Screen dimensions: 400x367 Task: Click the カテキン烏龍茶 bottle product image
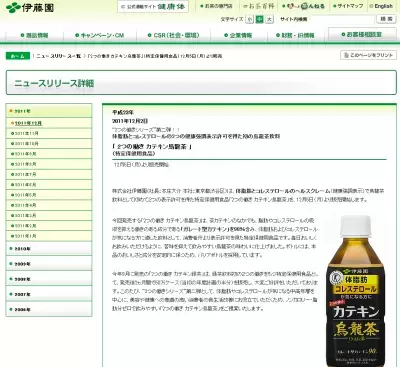tap(356, 291)
